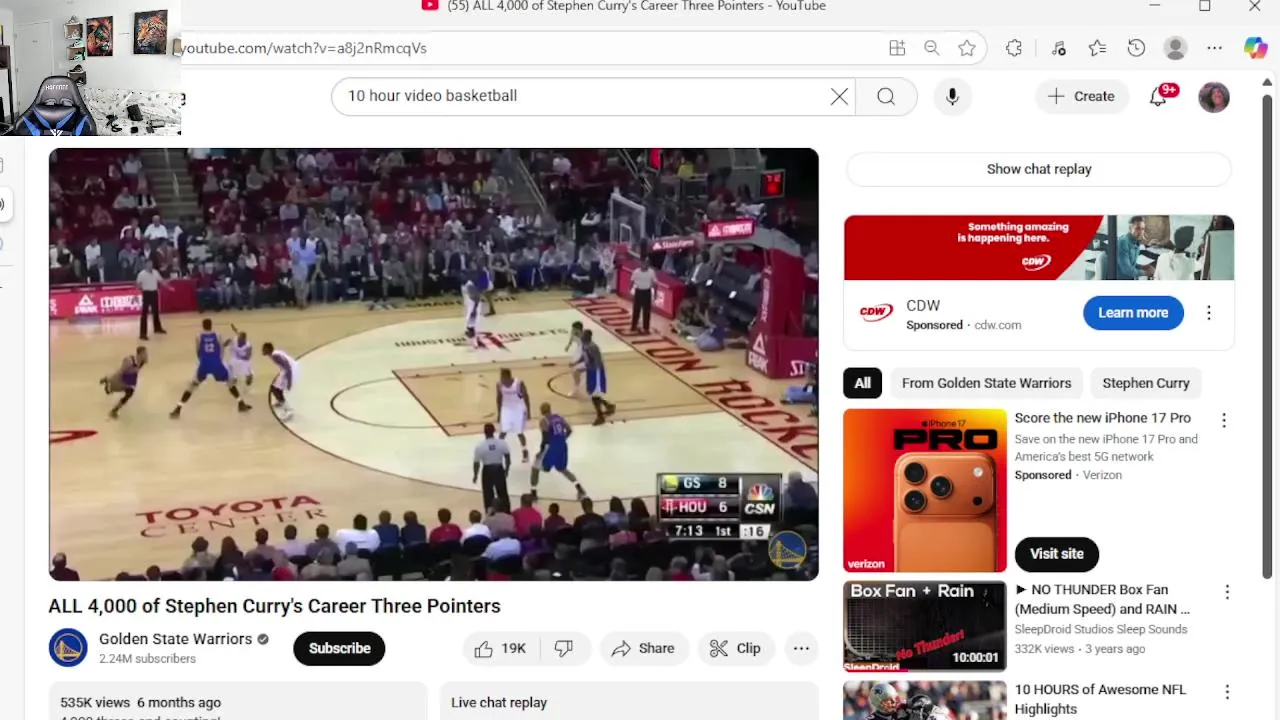Viewport: 1280px width, 720px height.
Task: Click video title ALL 4,000 of Stephen Curry's
Action: [274, 606]
